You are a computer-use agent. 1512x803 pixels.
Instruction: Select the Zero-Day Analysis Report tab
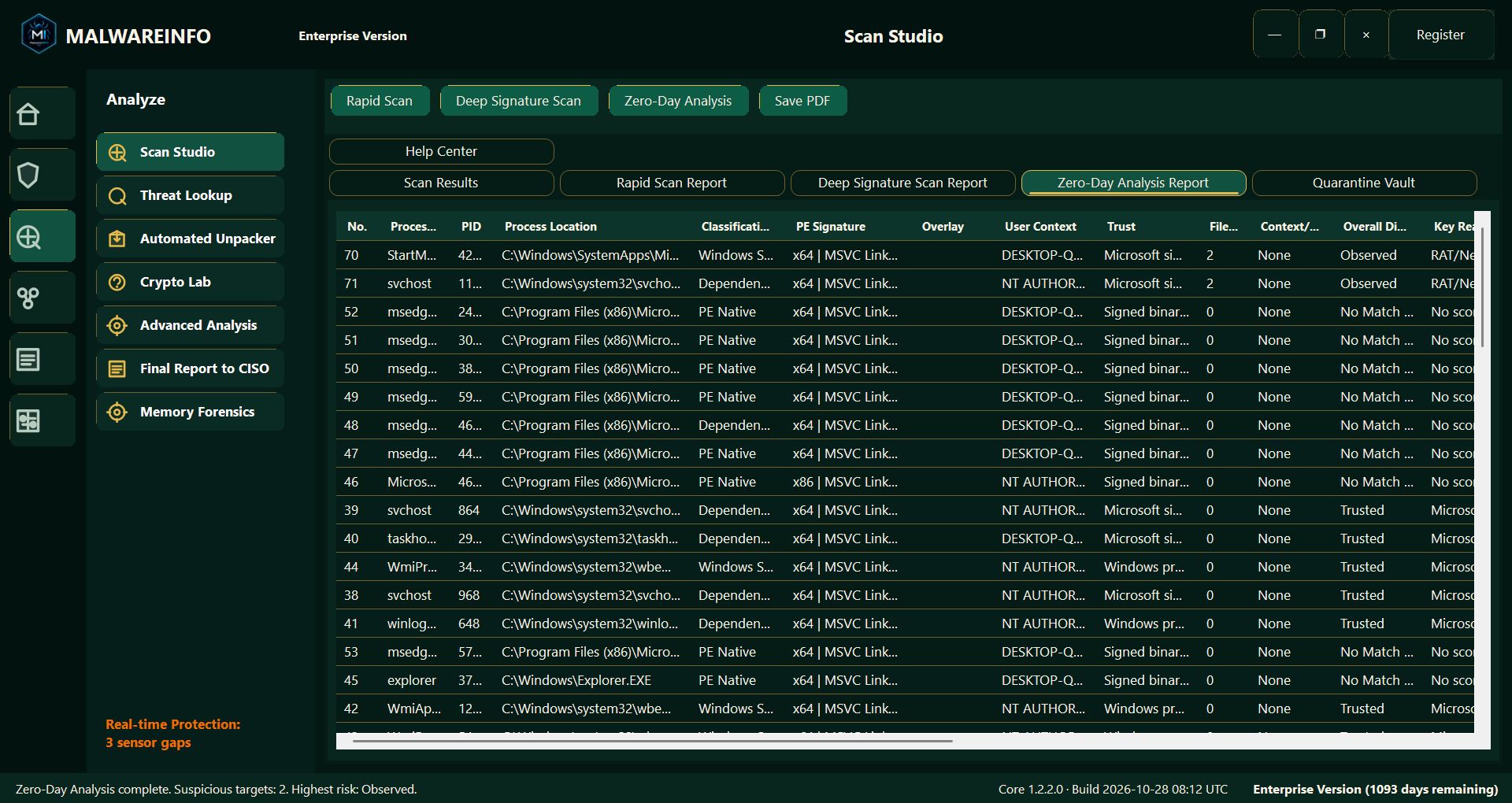point(1133,183)
